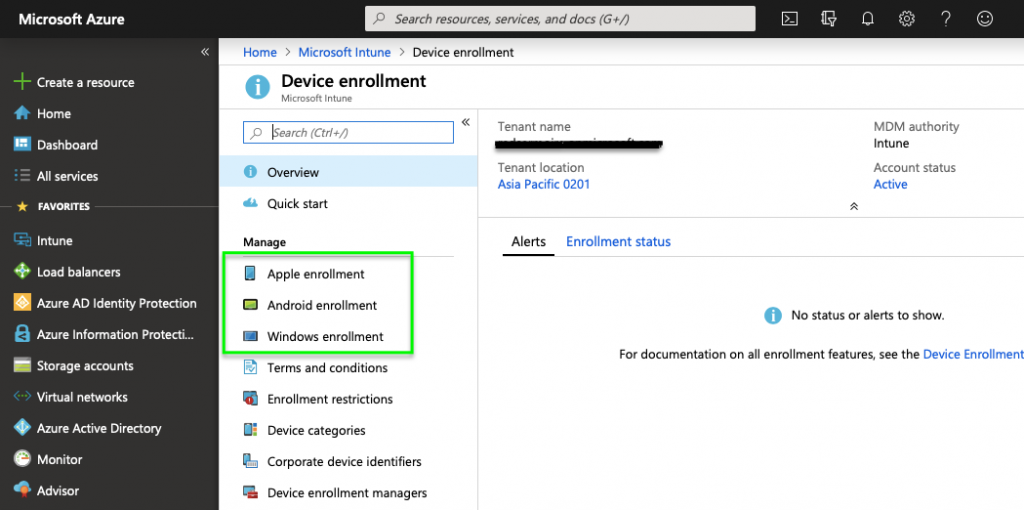Open Apple enrollment menu item

coord(316,274)
